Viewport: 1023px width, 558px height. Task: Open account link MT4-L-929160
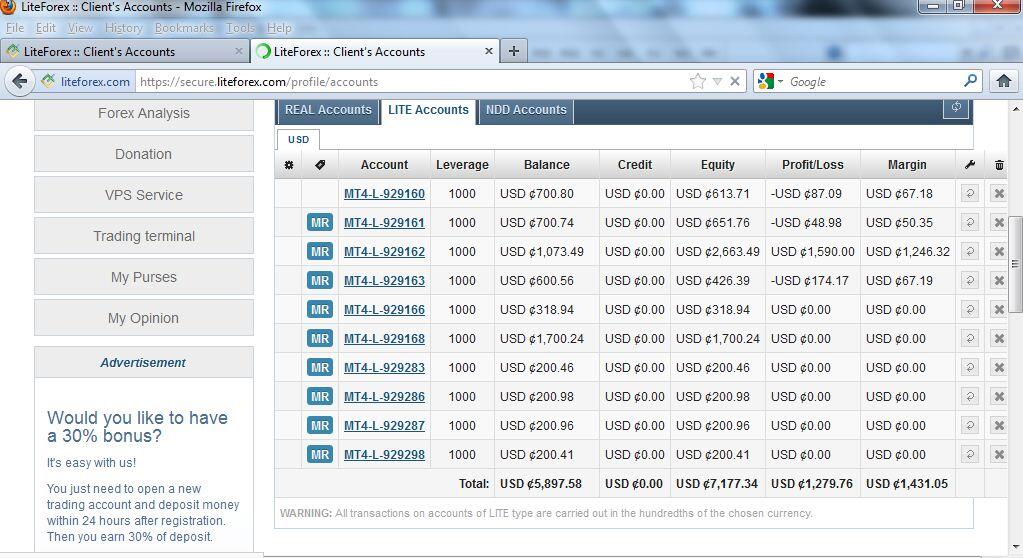coord(384,194)
